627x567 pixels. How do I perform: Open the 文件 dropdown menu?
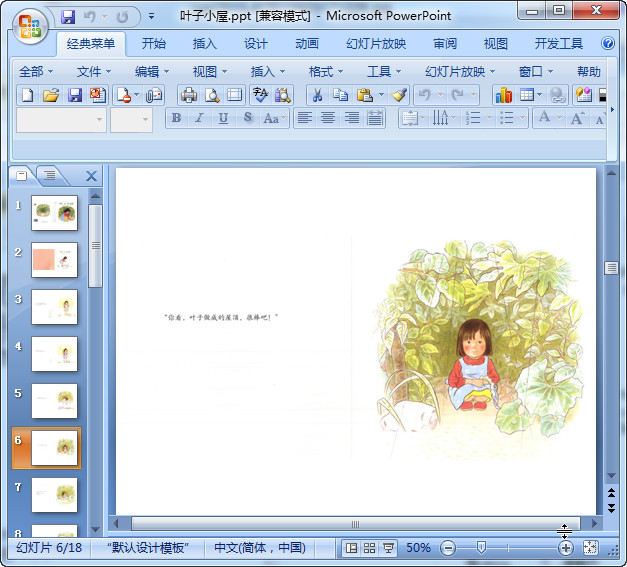pos(94,72)
